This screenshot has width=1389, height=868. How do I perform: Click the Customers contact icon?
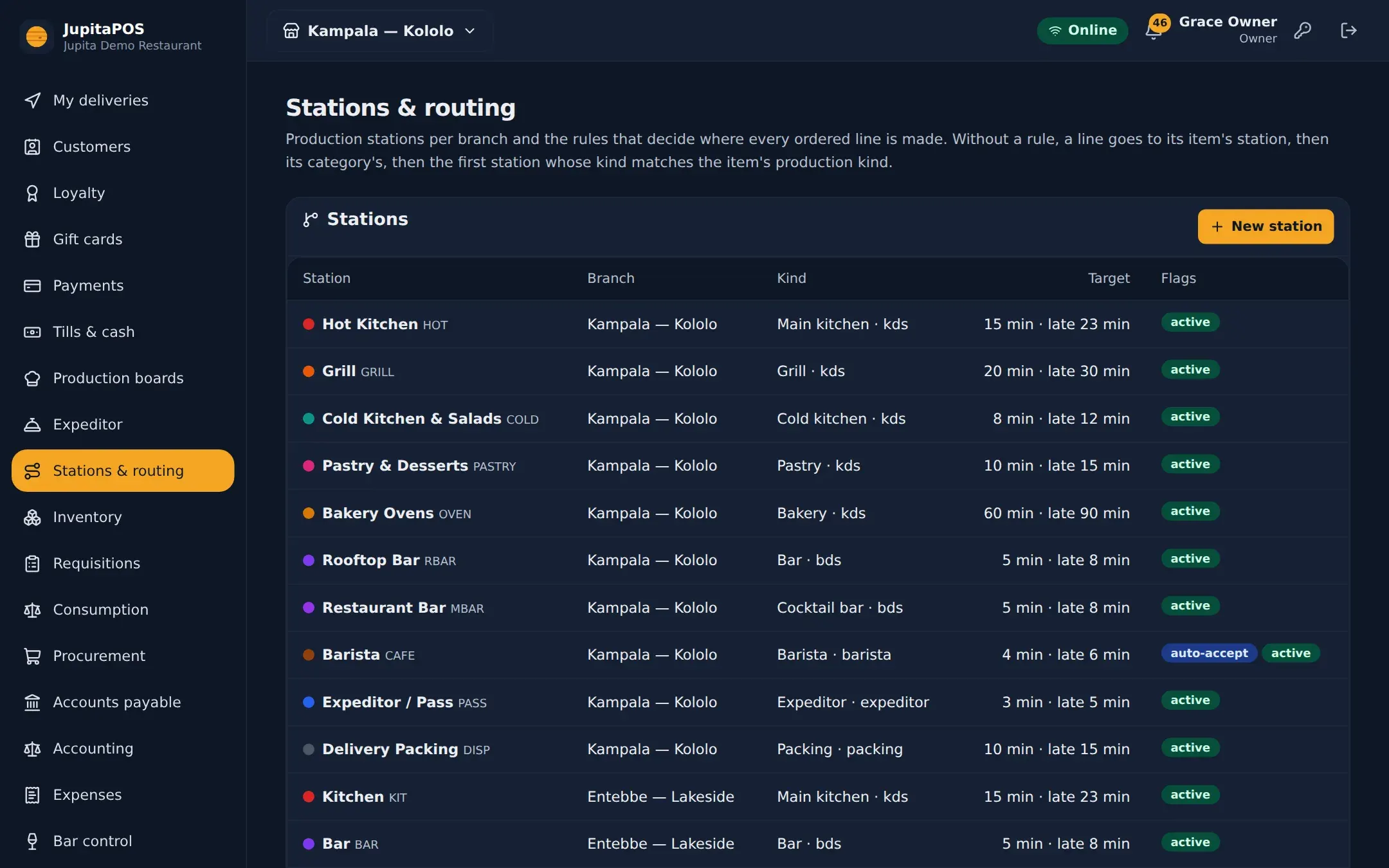tap(32, 147)
